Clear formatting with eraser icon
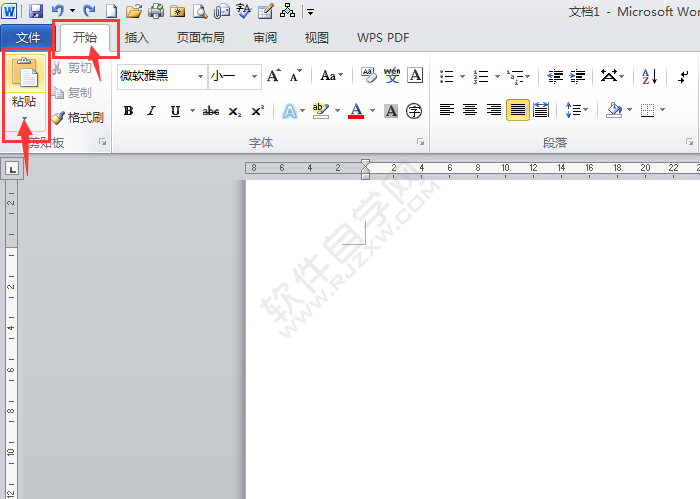 click(x=369, y=76)
